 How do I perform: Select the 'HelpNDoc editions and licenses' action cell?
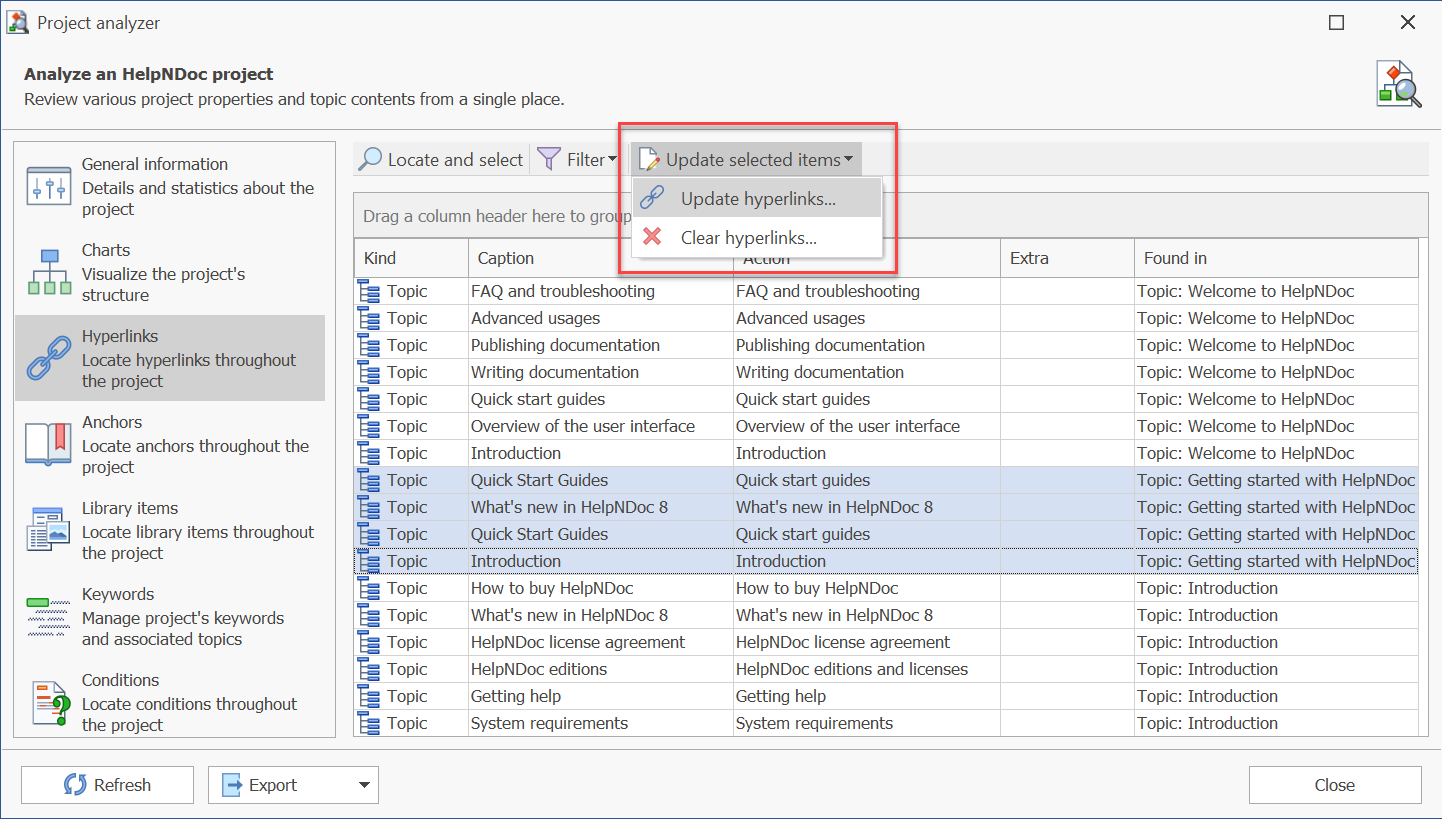tap(867, 669)
